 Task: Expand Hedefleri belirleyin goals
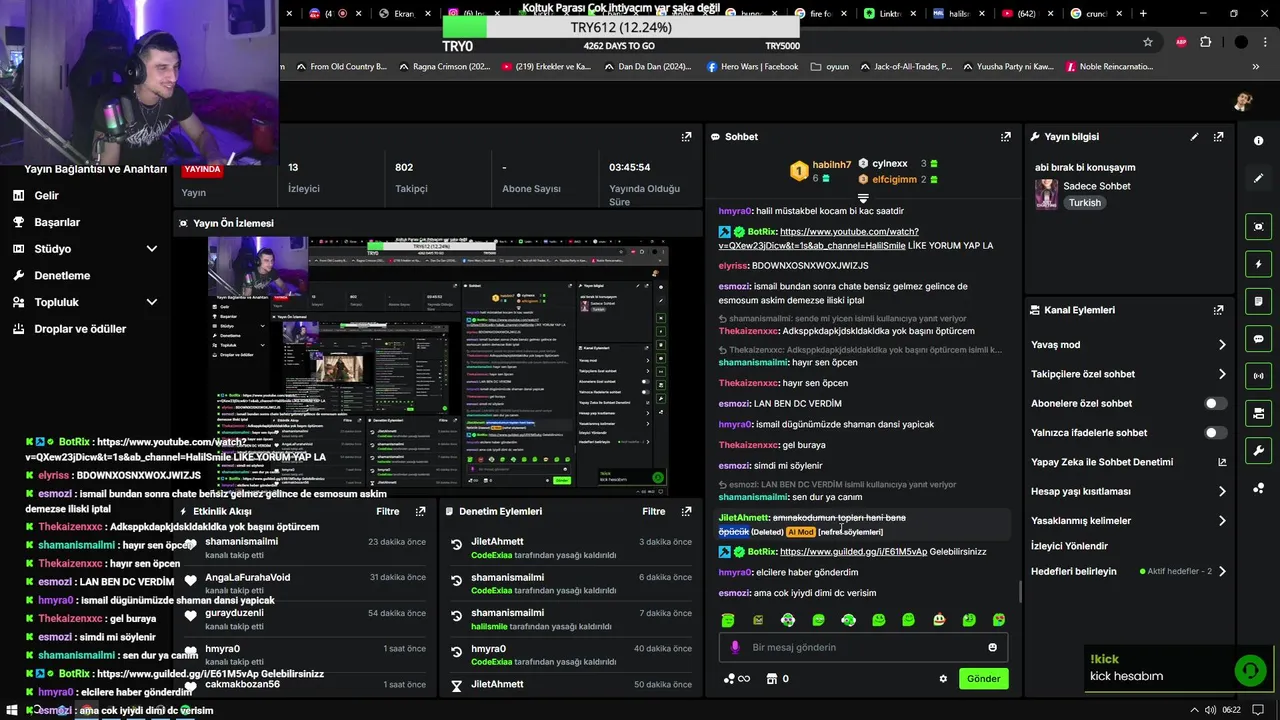point(1222,572)
